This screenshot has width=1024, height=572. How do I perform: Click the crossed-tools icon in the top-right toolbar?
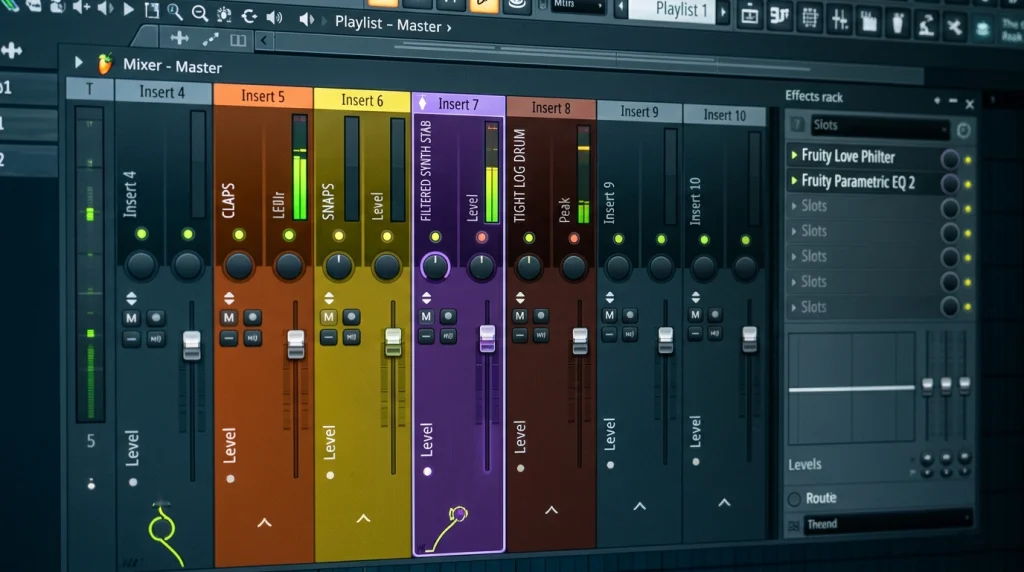click(x=954, y=27)
